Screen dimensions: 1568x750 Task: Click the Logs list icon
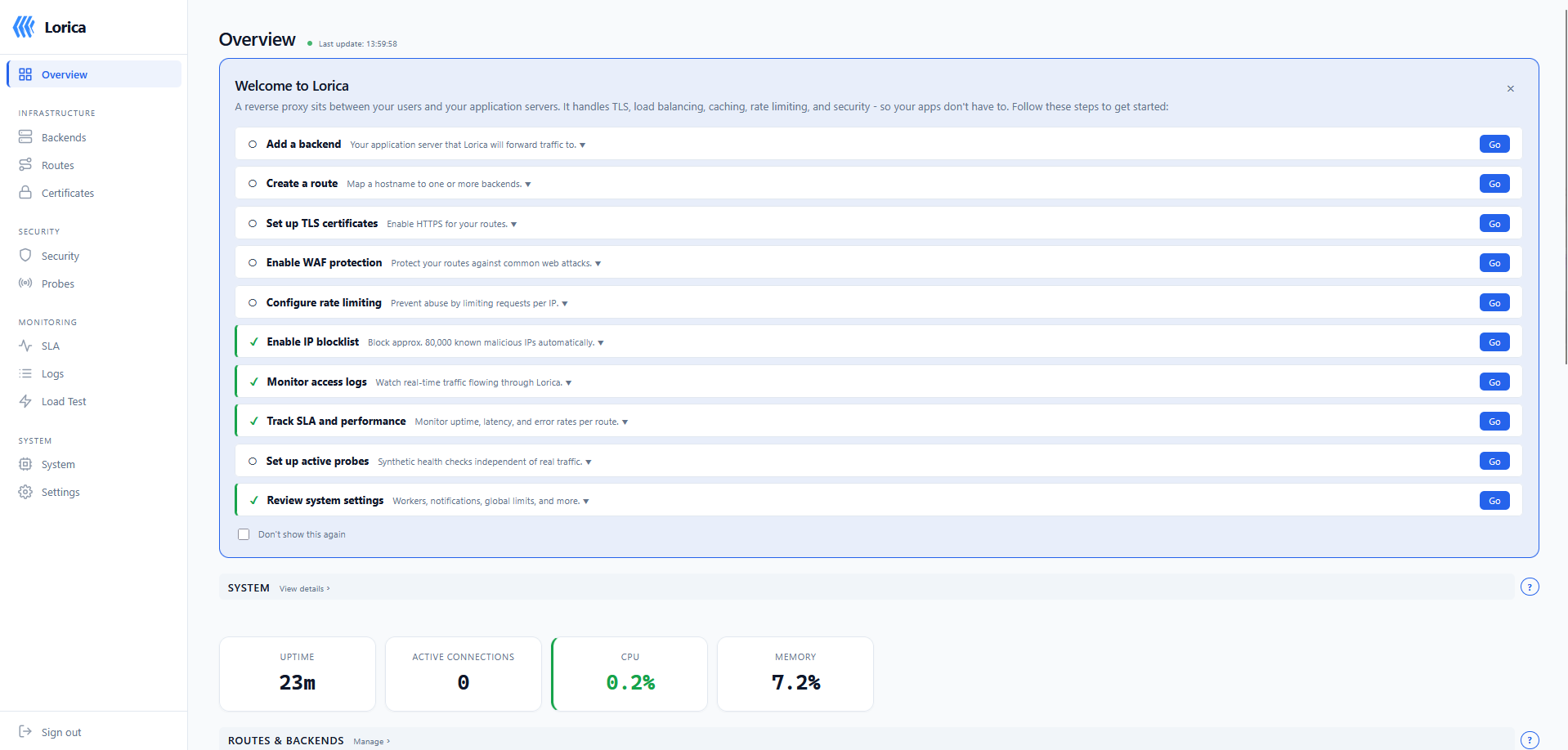click(x=25, y=373)
